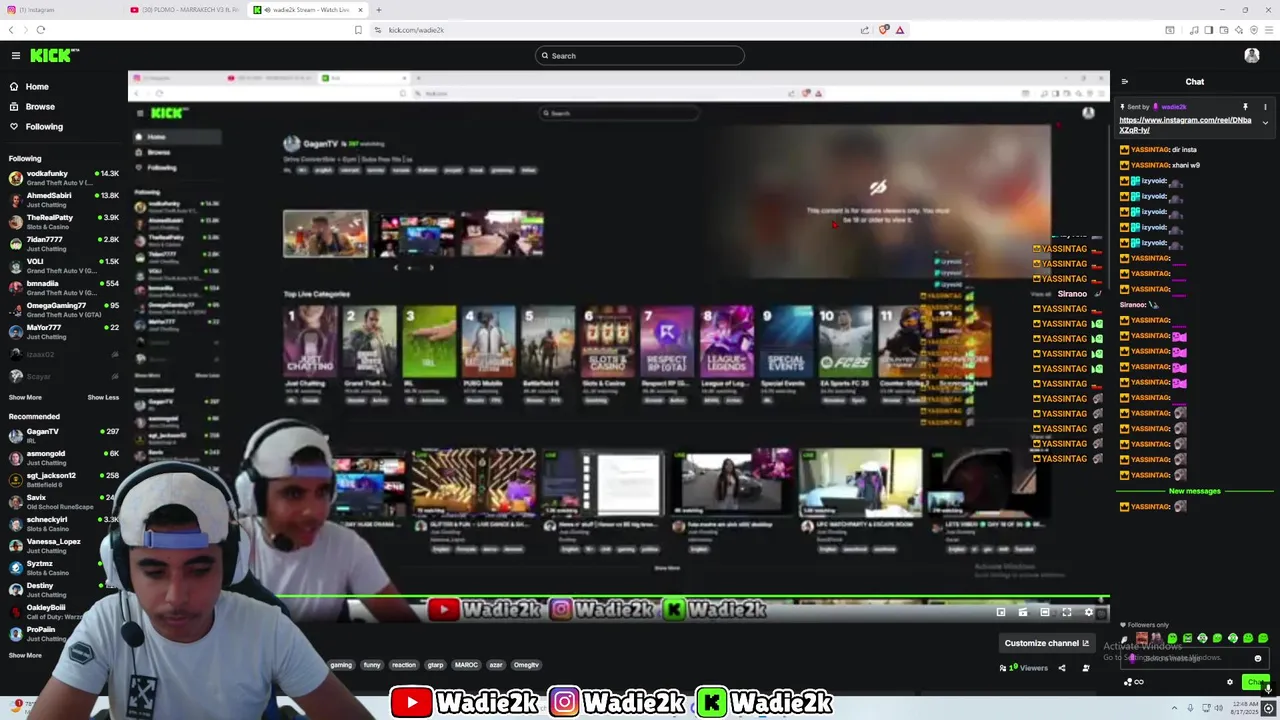Open channel moderation icon beside share

coord(1086,668)
